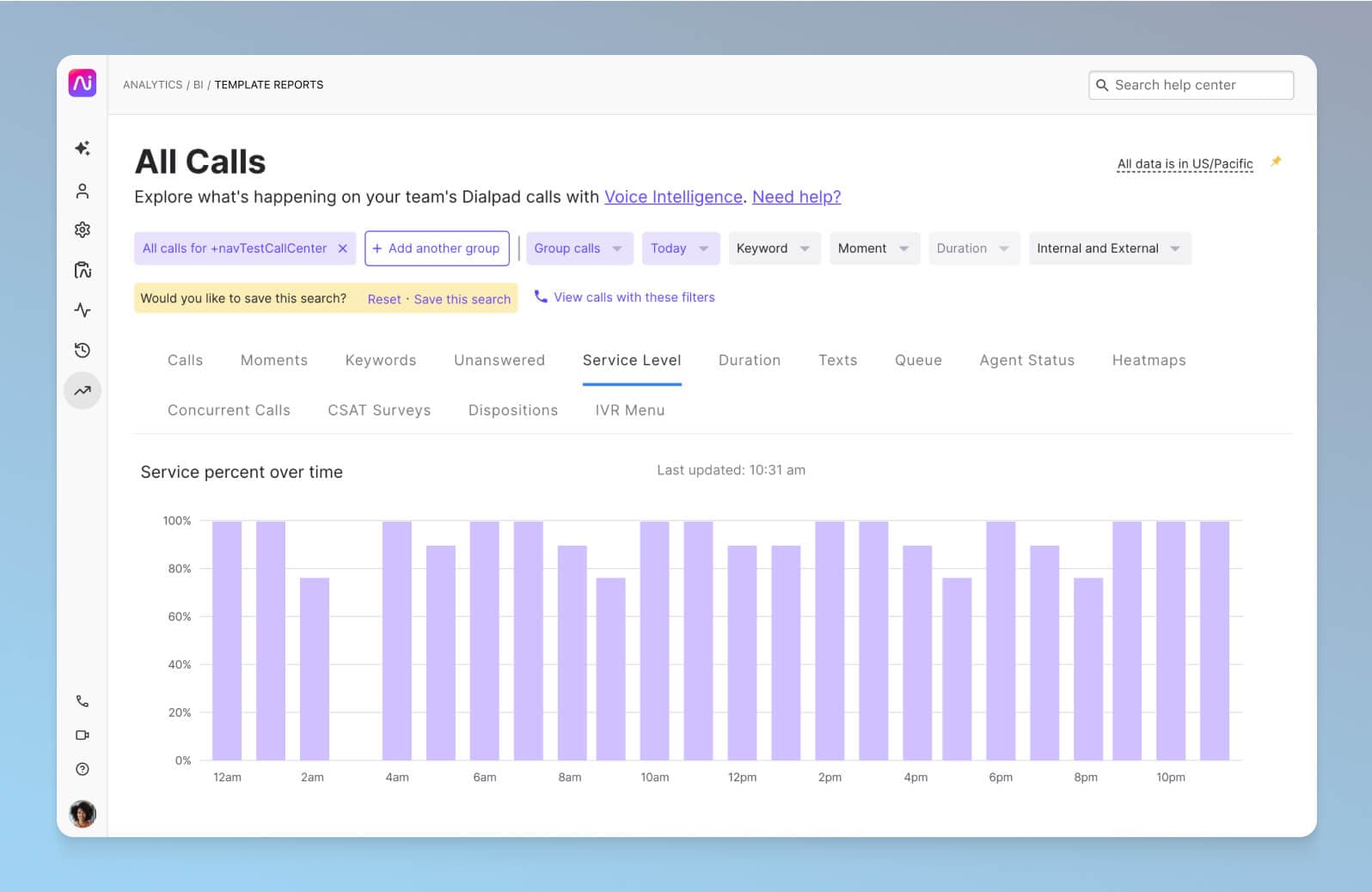The height and width of the screenshot is (892, 1372).
Task: Click the Dialpad AI logo icon
Action: [x=83, y=83]
